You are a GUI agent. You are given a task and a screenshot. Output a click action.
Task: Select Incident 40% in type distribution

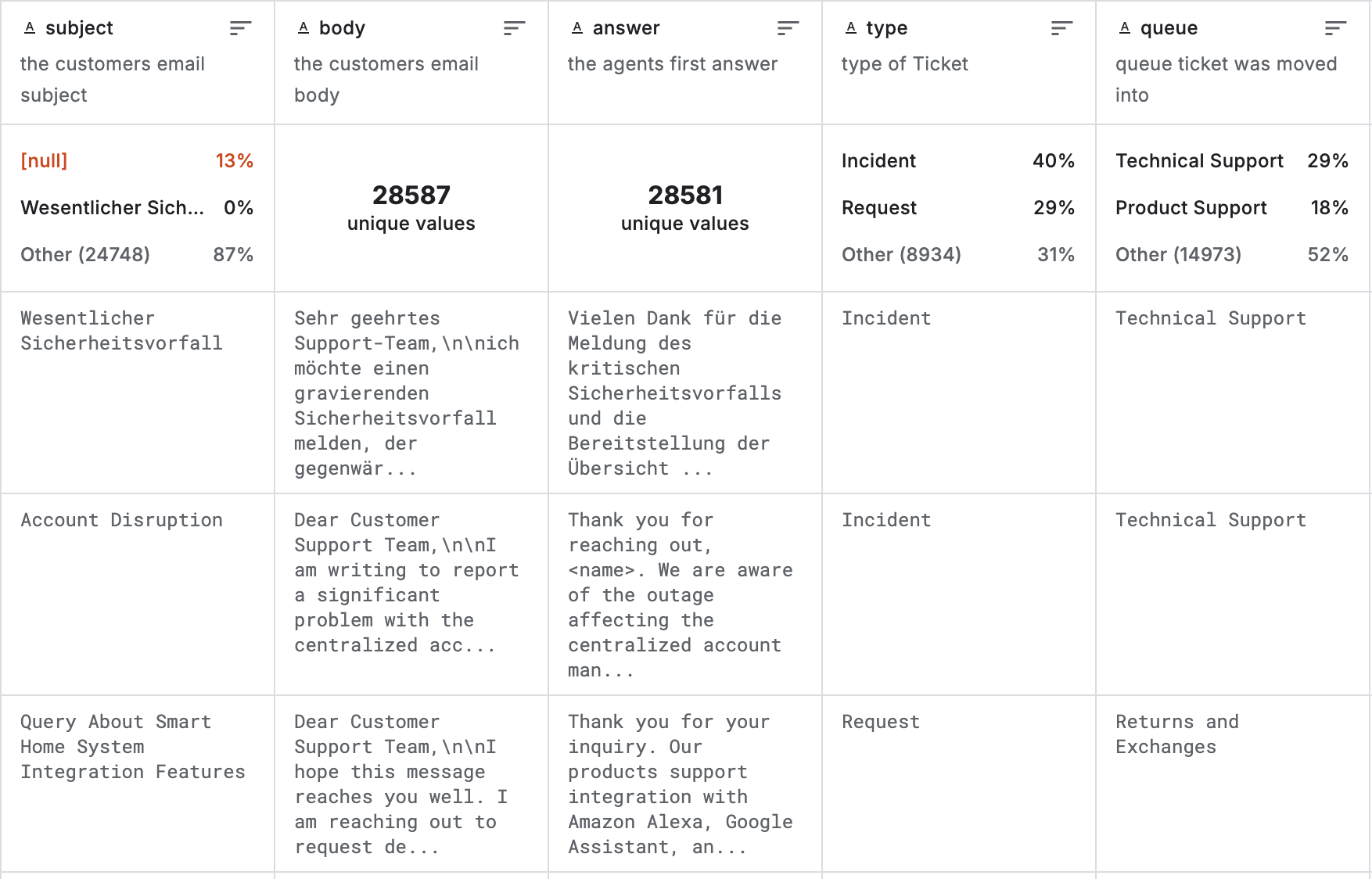pos(957,161)
